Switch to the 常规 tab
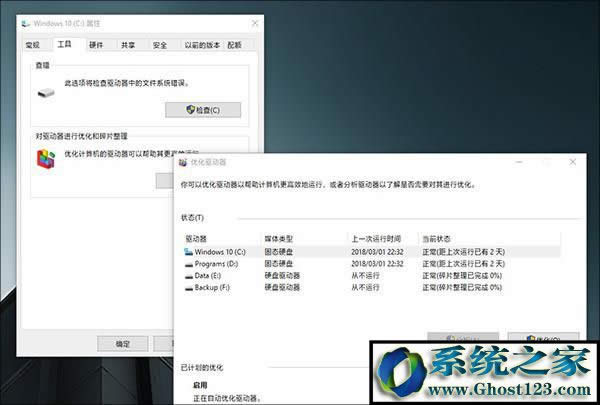The height and width of the screenshot is (405, 600). click(x=33, y=45)
